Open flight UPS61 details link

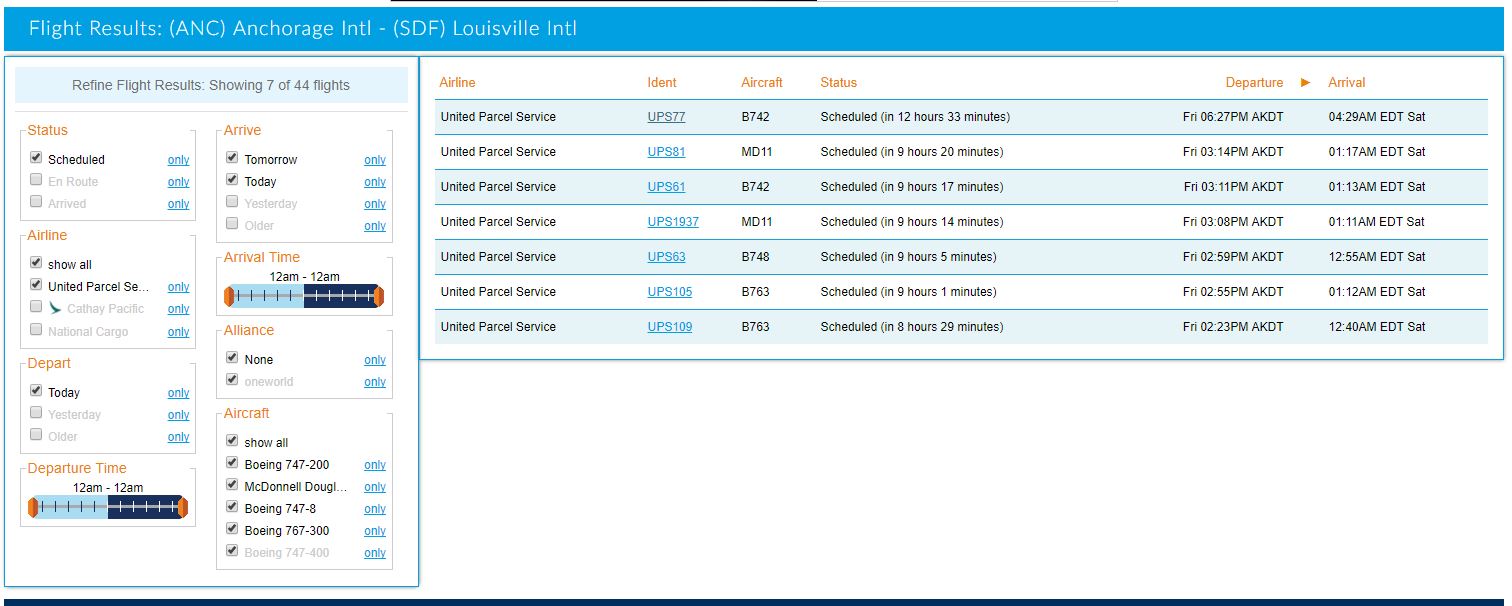pos(666,187)
